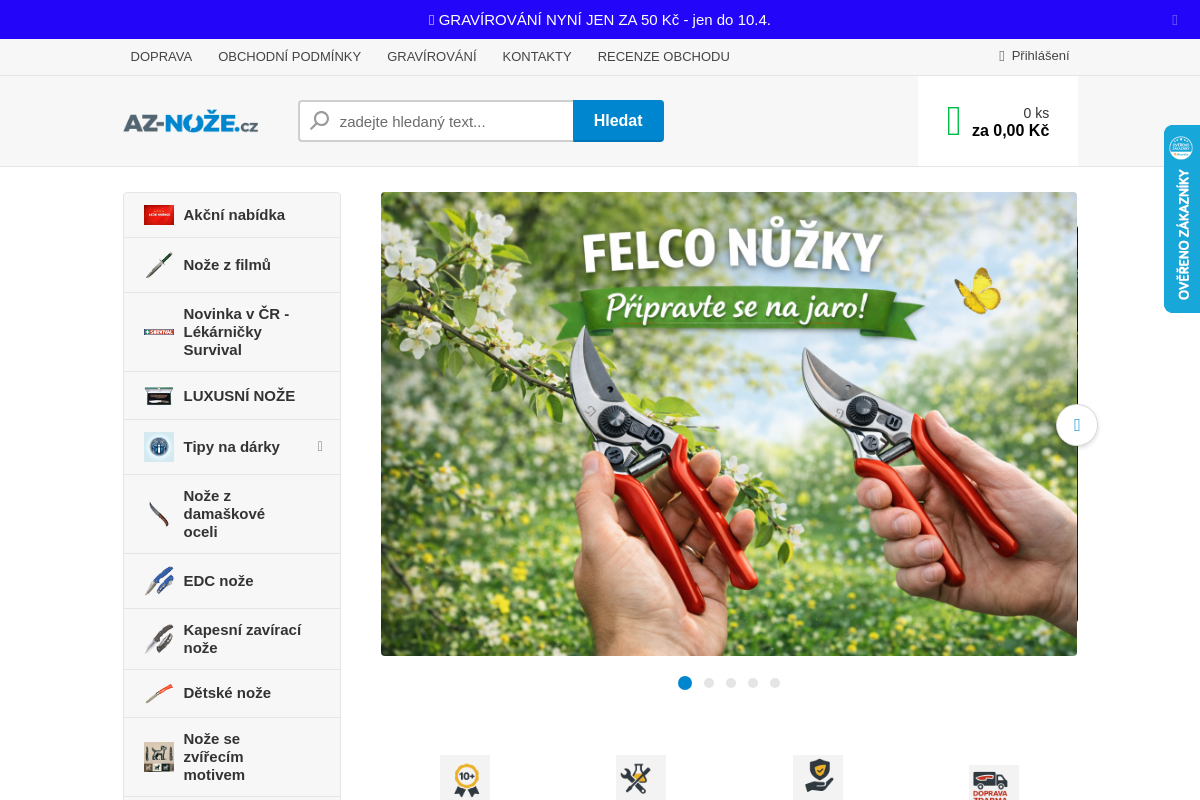The height and width of the screenshot is (800, 1200).
Task: Select the EDC nože sidebar icon
Action: 158,580
